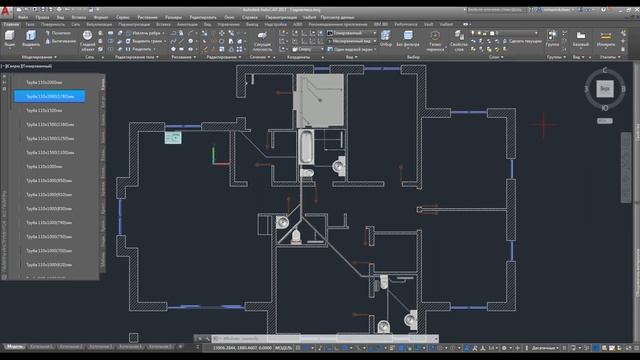Toggle the layer freeze sun icon
Viewport: 640px width, 360px height.
pyautogui.click(x=480, y=33)
